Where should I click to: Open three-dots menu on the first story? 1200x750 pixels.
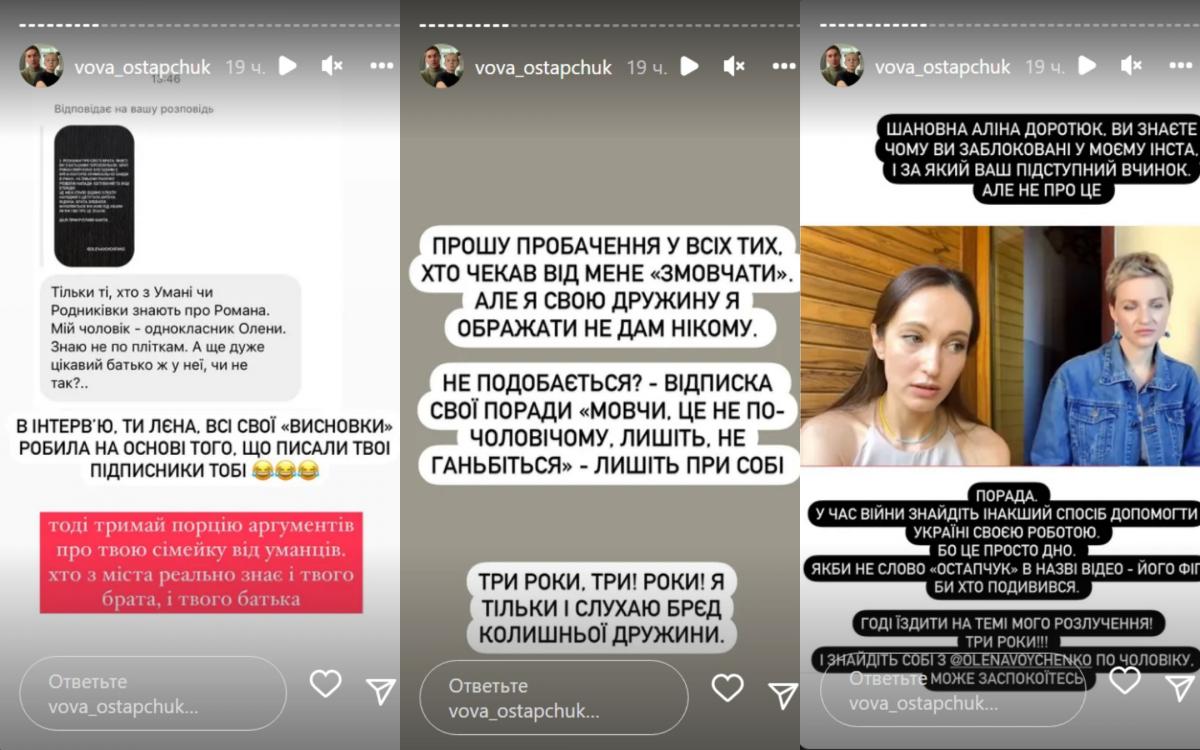click(x=382, y=66)
